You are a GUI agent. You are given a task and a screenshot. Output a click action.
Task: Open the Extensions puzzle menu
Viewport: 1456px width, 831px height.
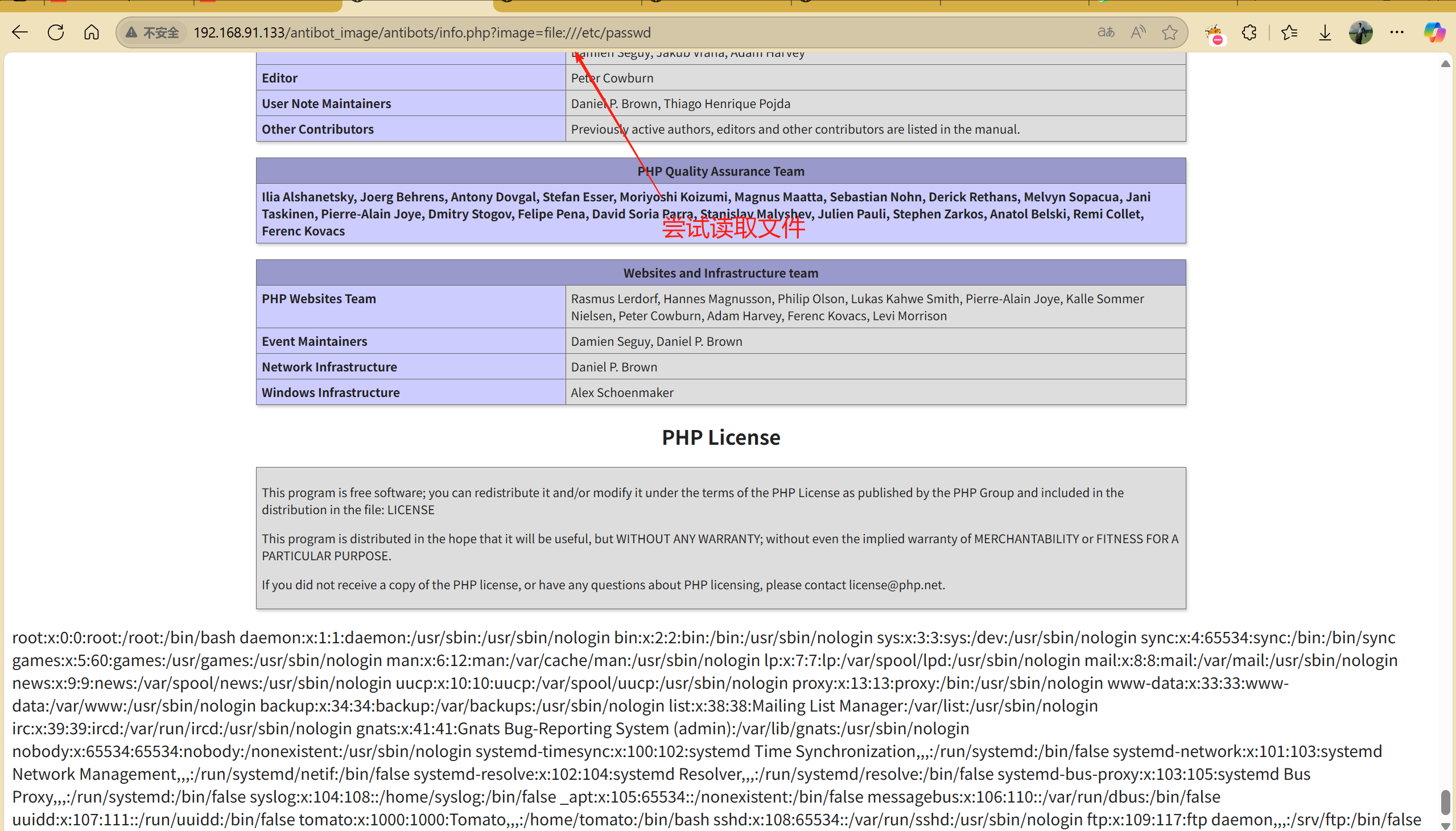1249,32
